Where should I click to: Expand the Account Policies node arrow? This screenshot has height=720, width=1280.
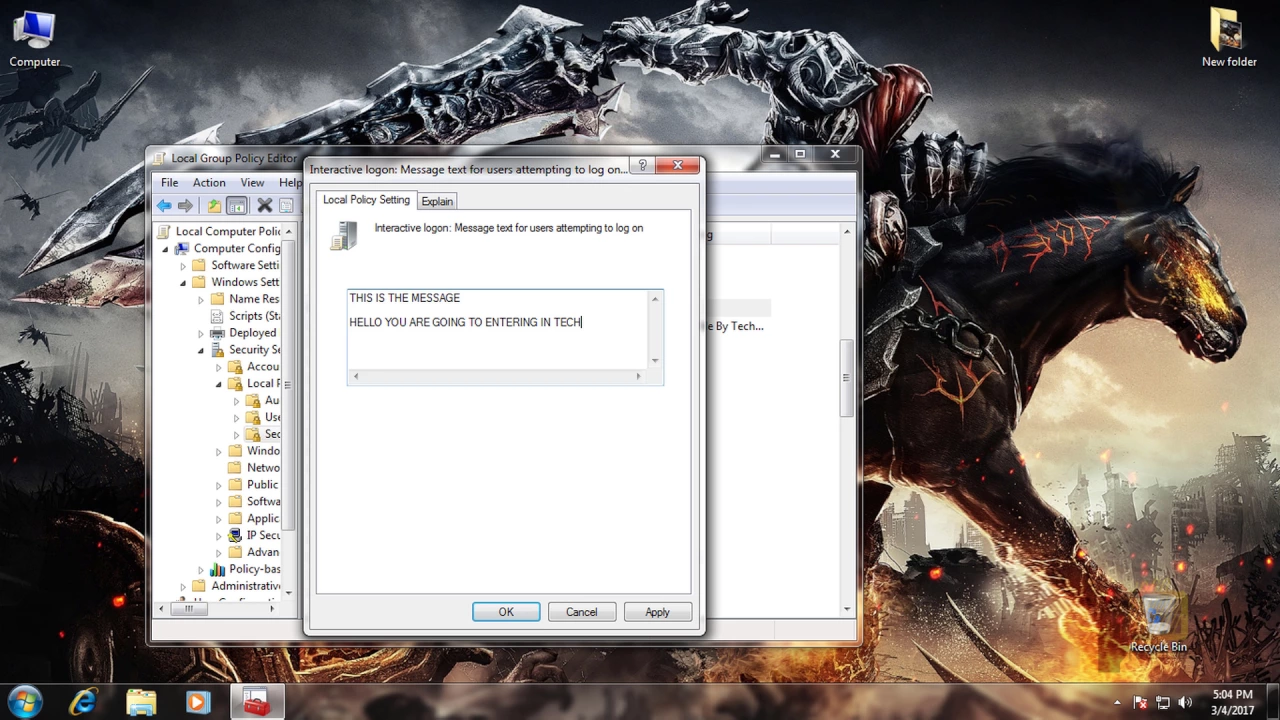(219, 367)
